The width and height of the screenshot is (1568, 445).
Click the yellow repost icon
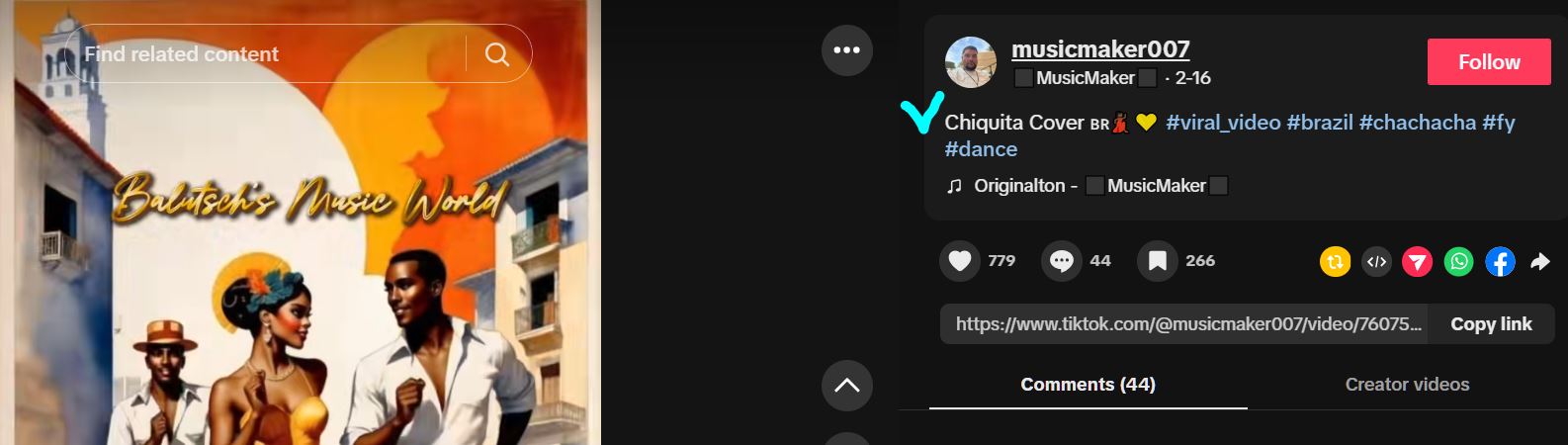point(1335,261)
